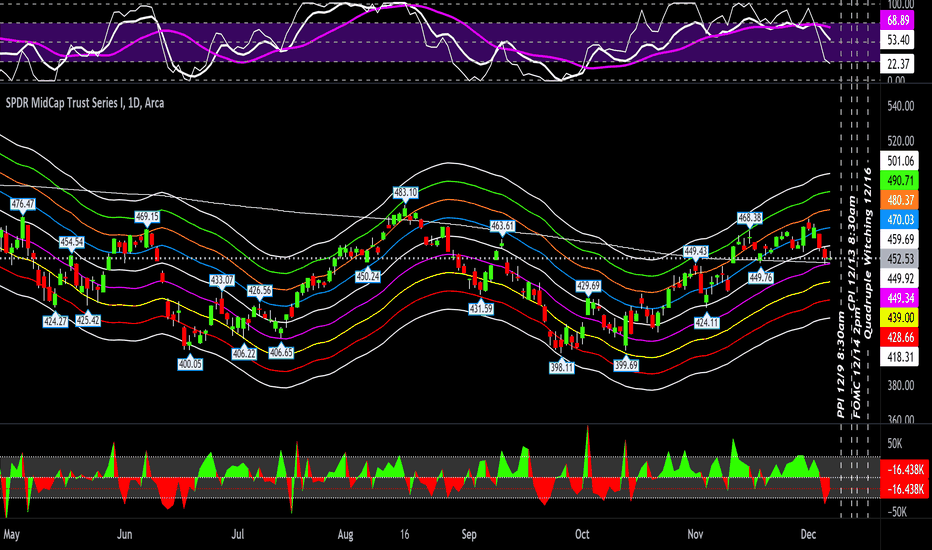Click May on the time axis
Viewport: 932px width, 550px height.
(x=11, y=535)
